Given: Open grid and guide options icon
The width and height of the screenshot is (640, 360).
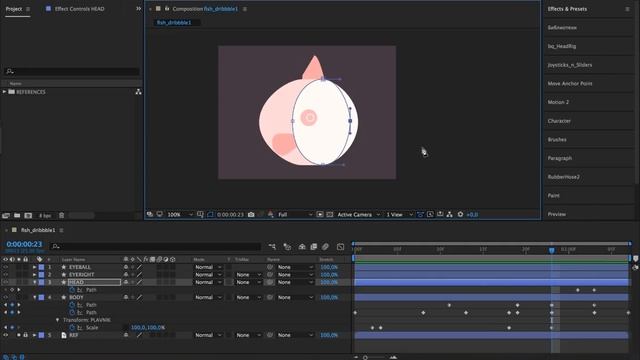Looking at the screenshot, I should [200, 215].
